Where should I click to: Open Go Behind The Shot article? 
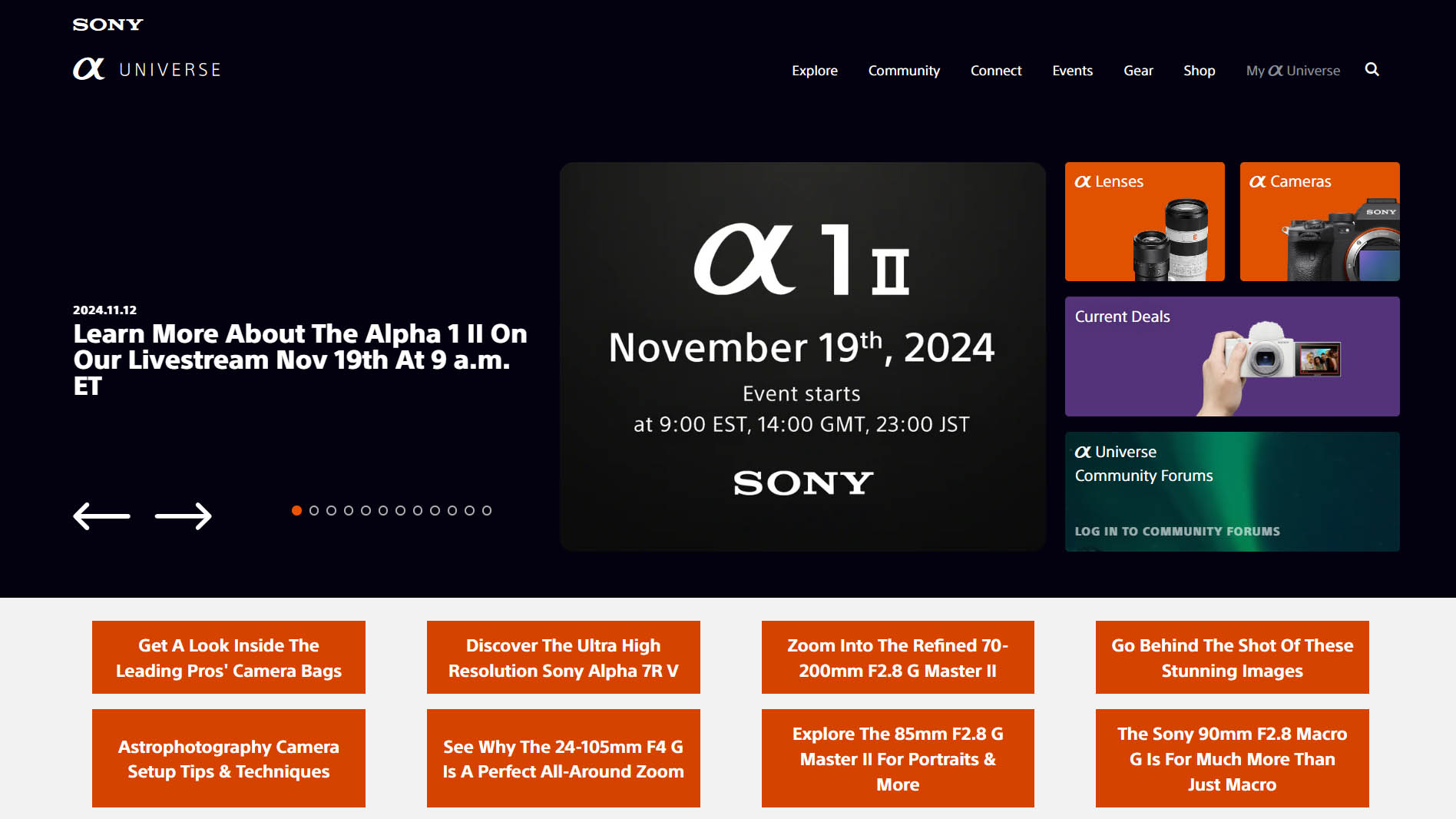tap(1232, 658)
